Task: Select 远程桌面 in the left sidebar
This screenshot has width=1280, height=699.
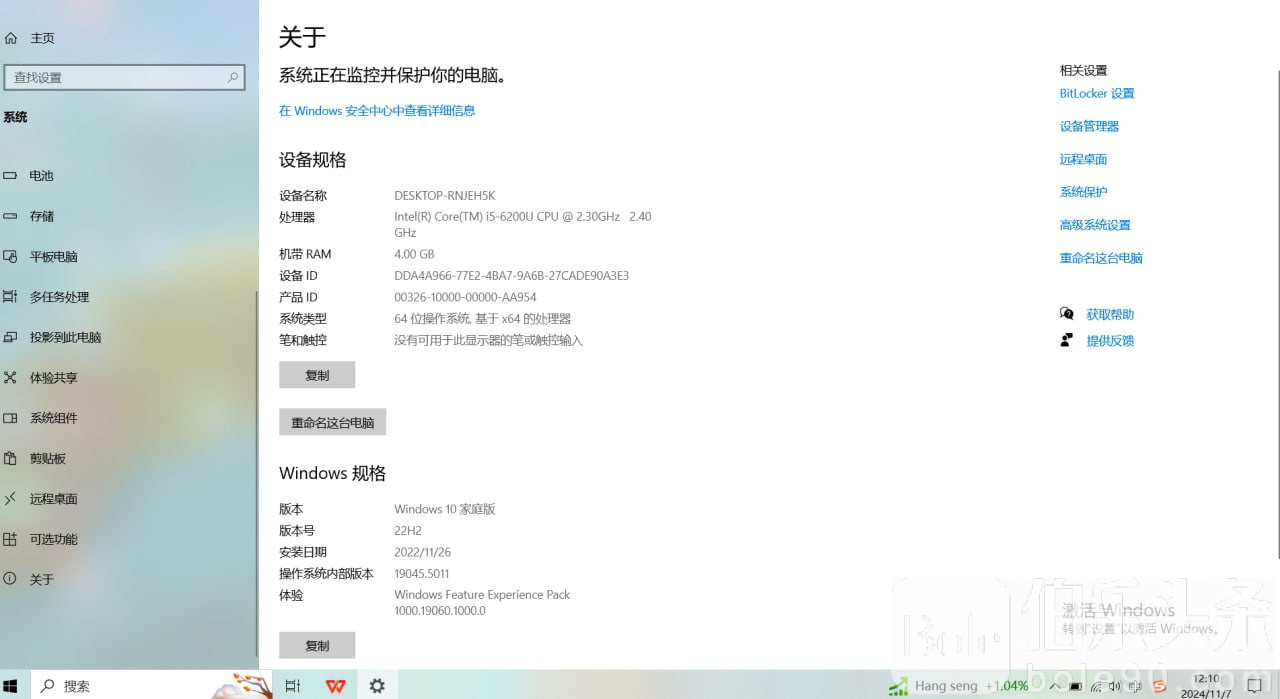Action: [x=53, y=499]
